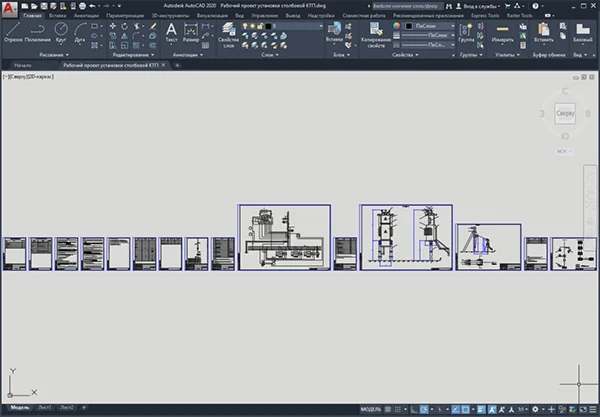Click the table icon in Аннотации panel
Screen dimensions: 600x417
pyautogui.click(x=205, y=46)
